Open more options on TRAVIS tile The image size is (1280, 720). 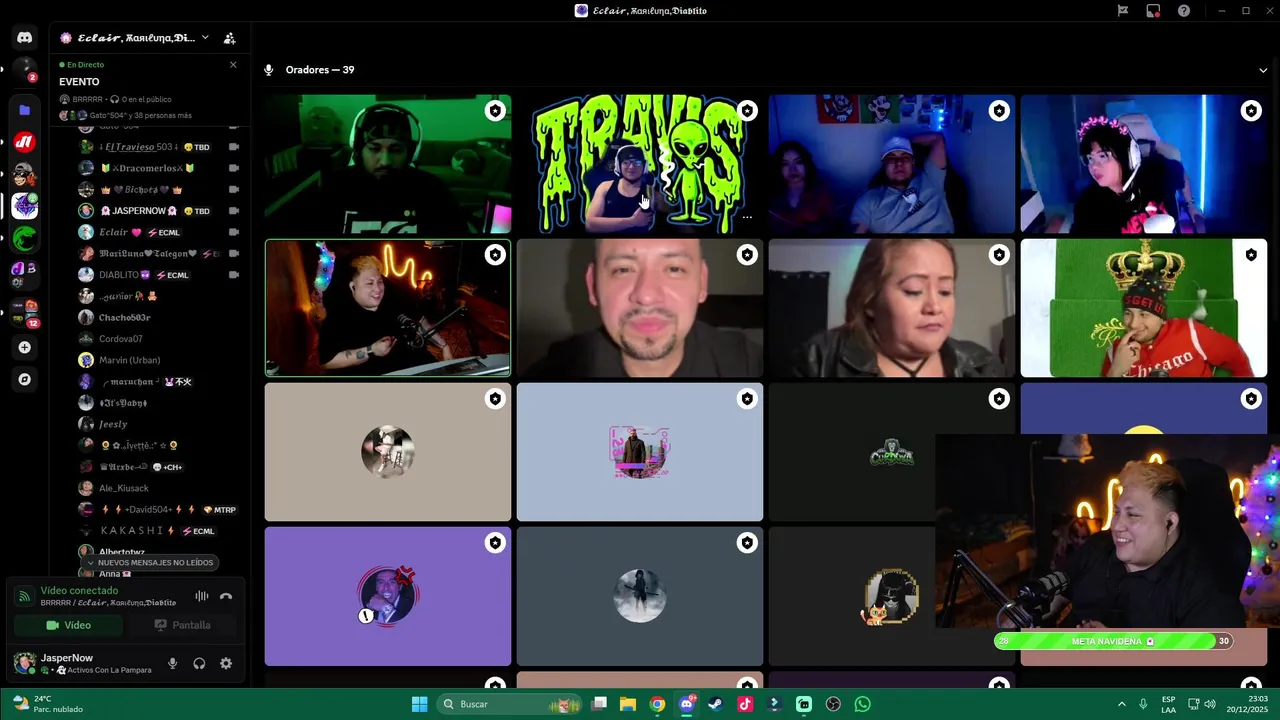[x=747, y=217]
